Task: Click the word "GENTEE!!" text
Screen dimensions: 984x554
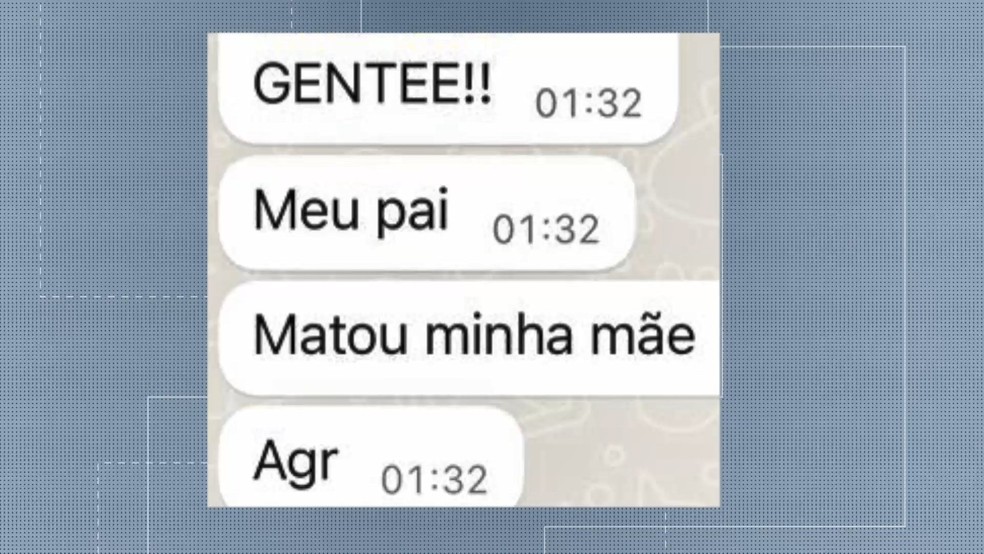Action: (372, 83)
